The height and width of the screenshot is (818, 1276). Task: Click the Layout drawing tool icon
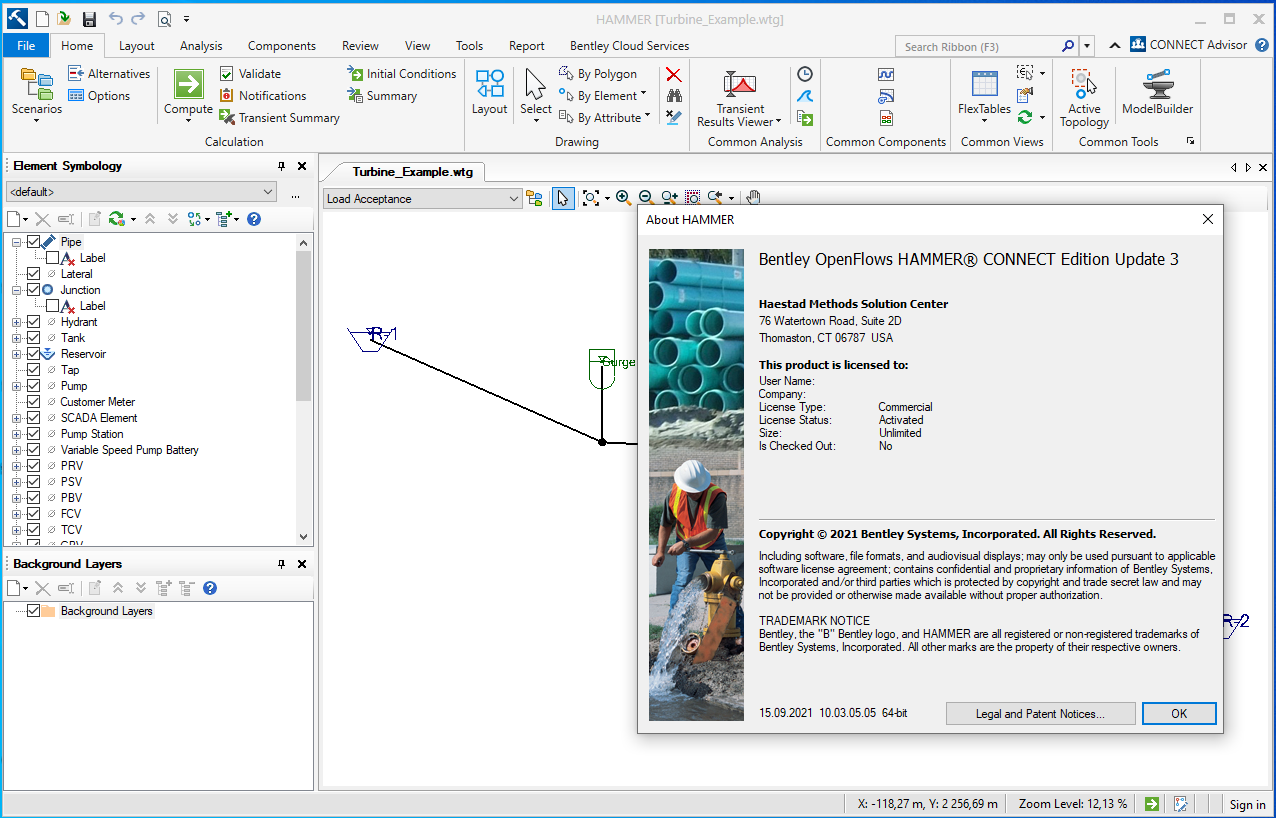(x=489, y=85)
